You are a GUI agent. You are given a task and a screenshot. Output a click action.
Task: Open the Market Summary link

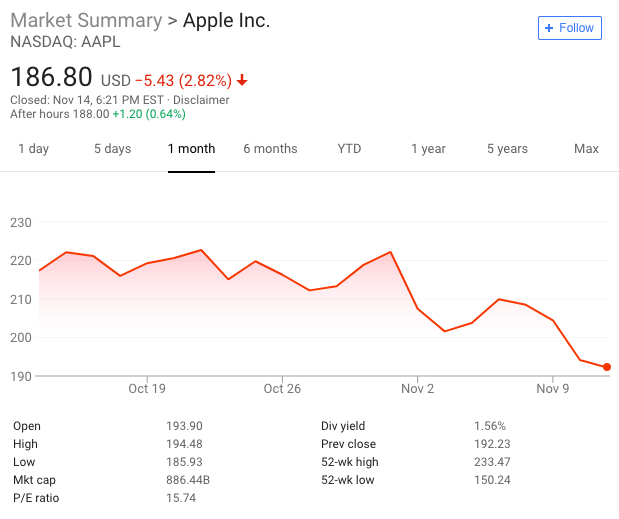coord(87,21)
